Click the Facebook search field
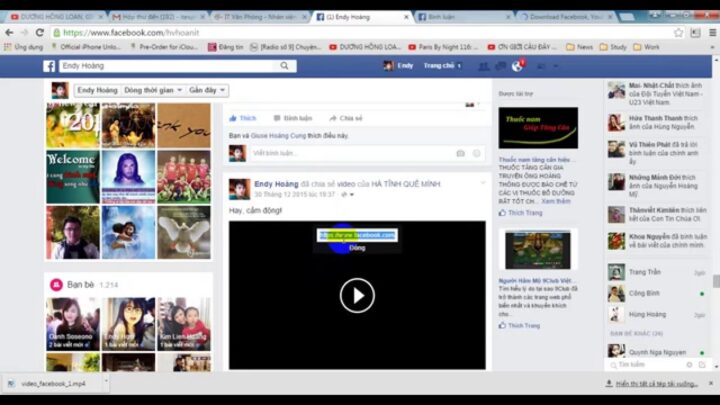Viewport: 720px width, 405px height. point(168,66)
